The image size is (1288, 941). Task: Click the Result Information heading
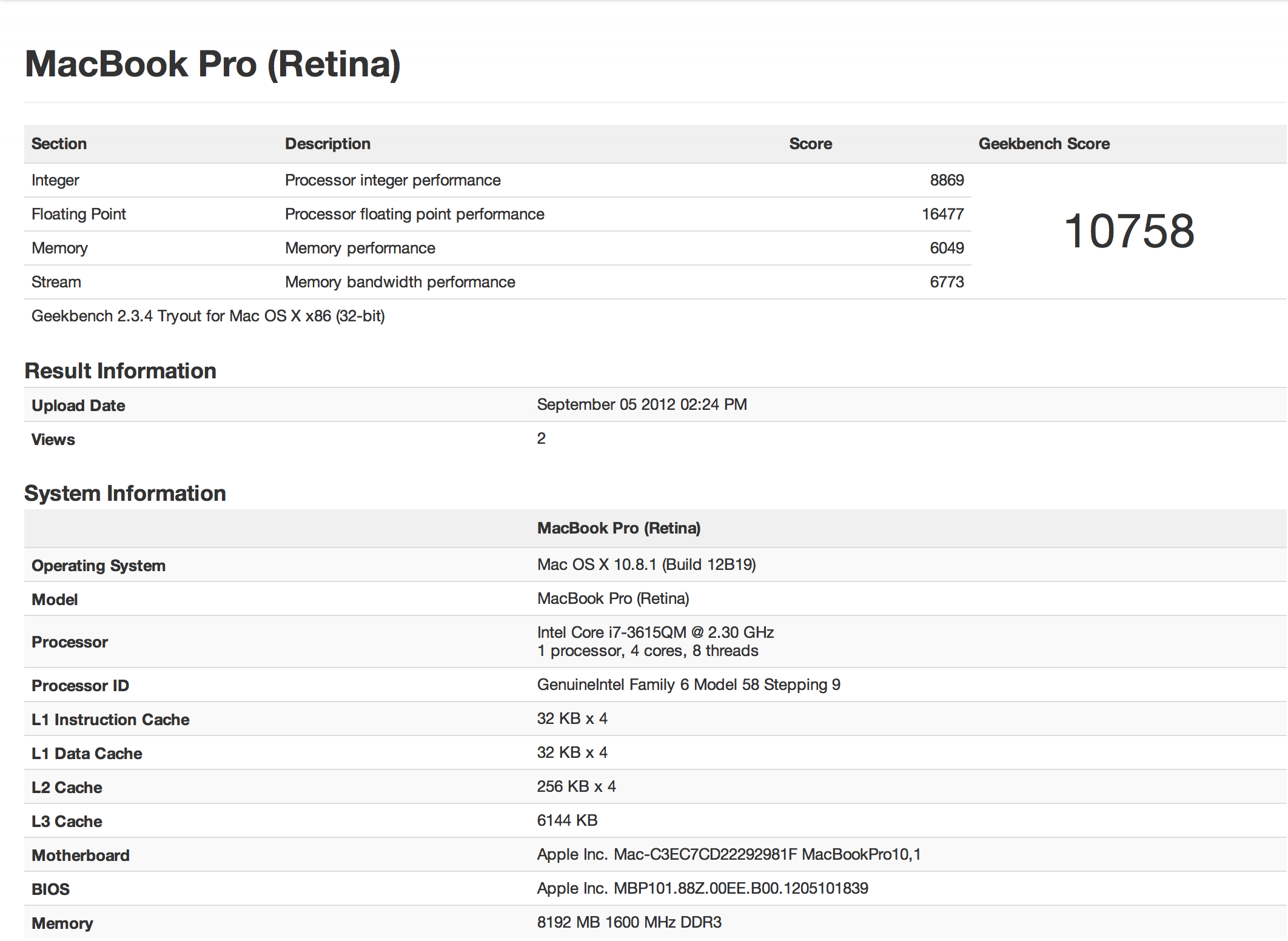120,370
